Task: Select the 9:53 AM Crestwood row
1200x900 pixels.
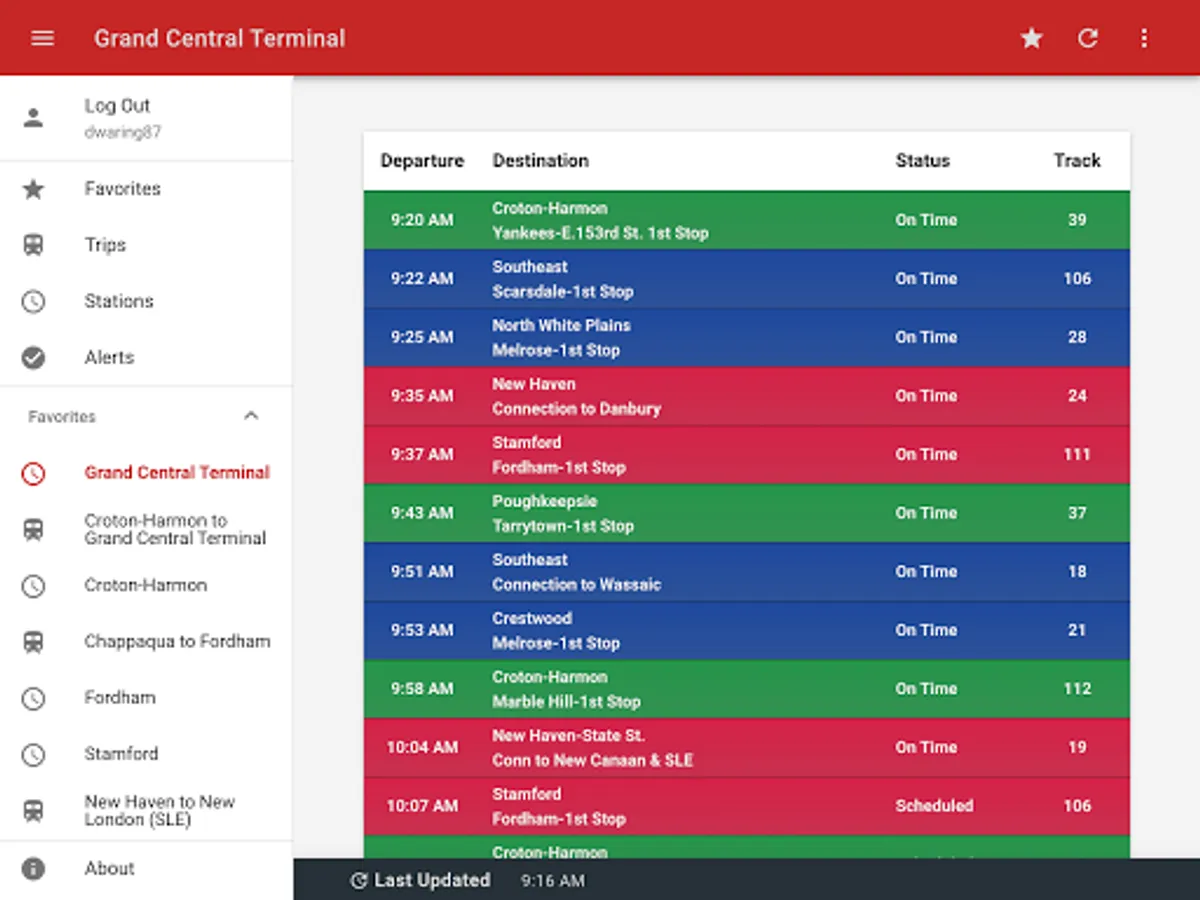Action: (746, 630)
